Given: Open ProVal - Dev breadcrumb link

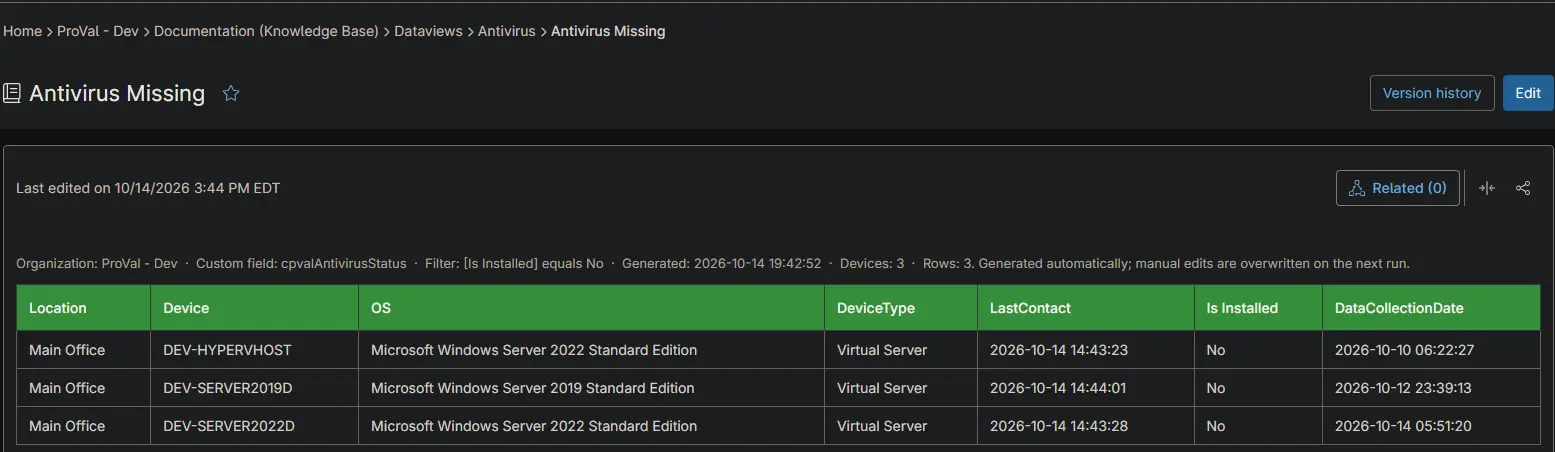Looking at the screenshot, I should point(98,31).
